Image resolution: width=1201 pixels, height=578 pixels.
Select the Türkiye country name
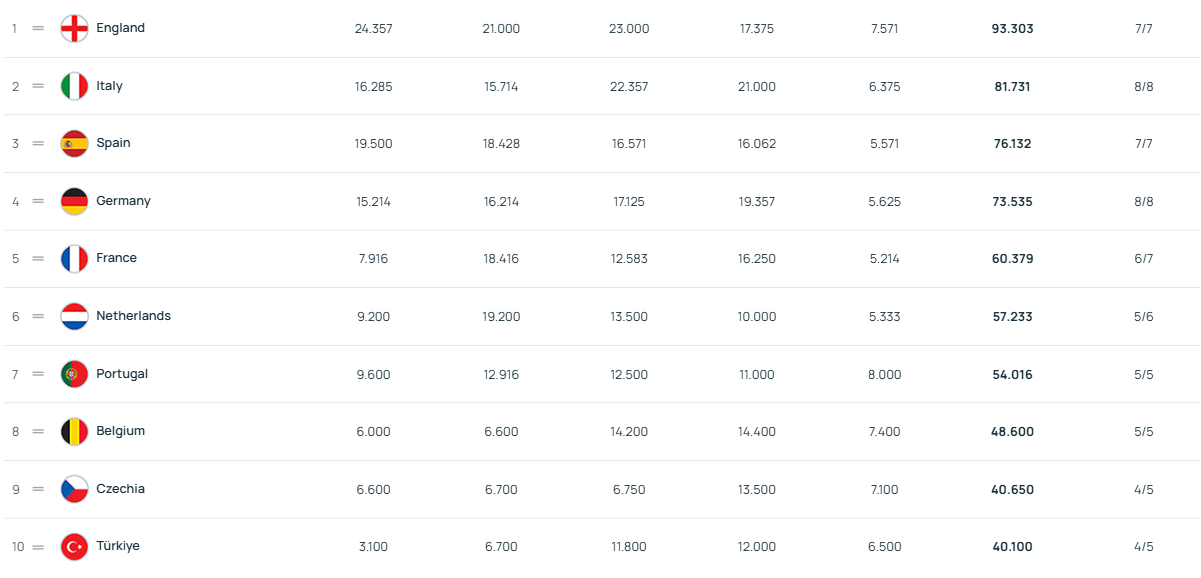pyautogui.click(x=118, y=546)
